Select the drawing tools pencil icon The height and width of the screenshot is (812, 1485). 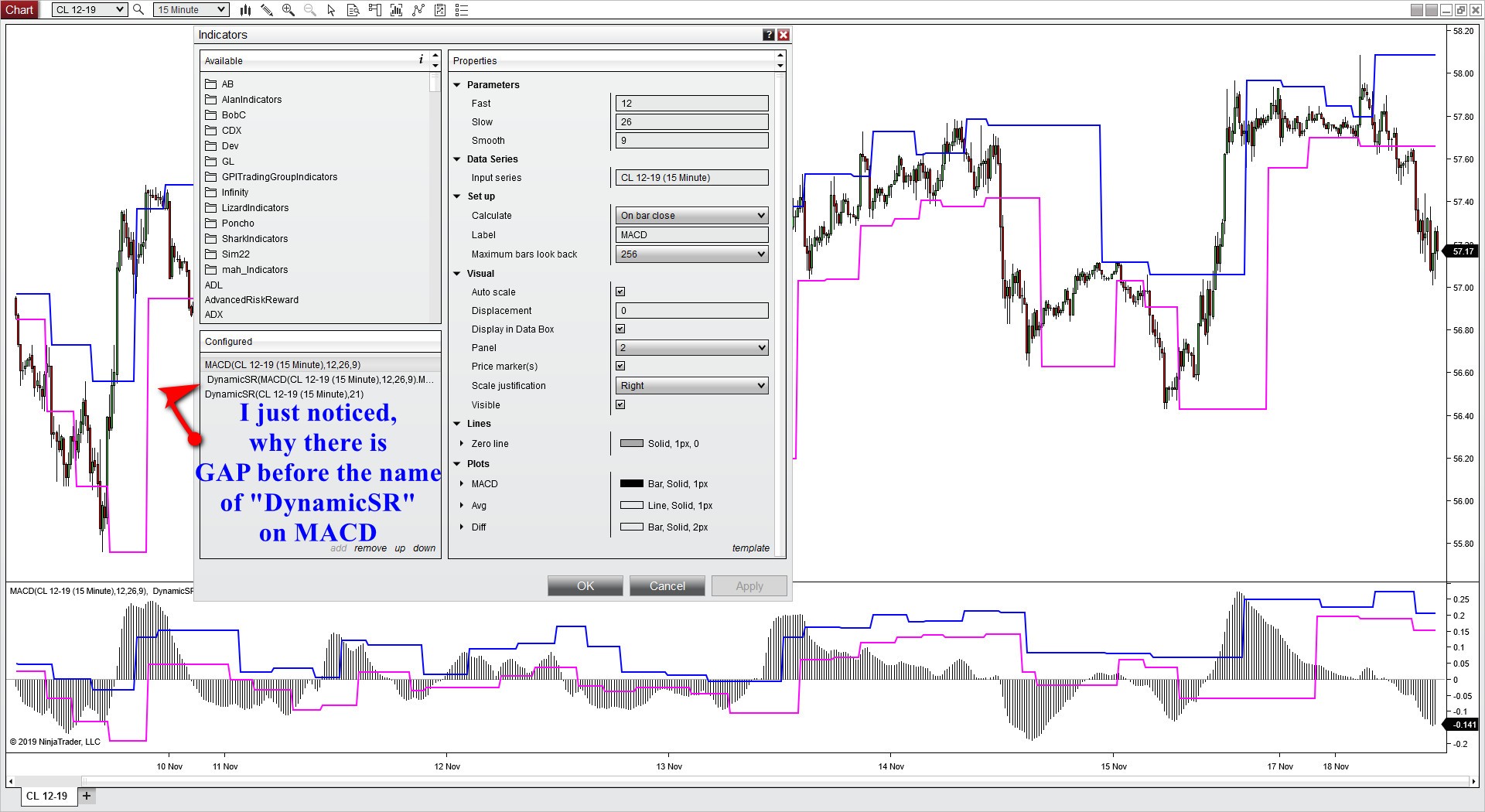point(267,9)
